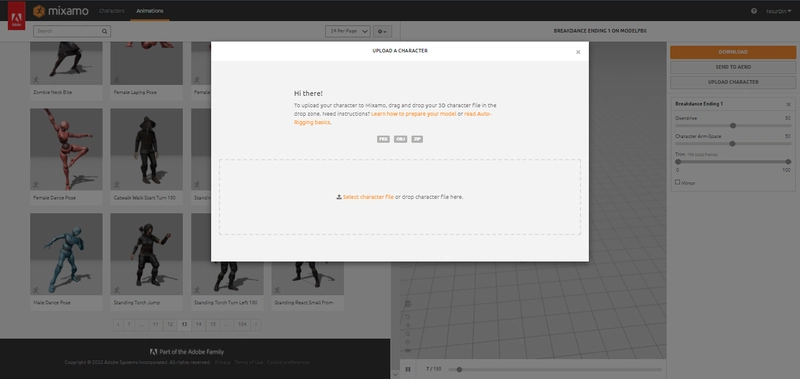Enable the Mirror checkbox
800x379 pixels.
click(678, 182)
